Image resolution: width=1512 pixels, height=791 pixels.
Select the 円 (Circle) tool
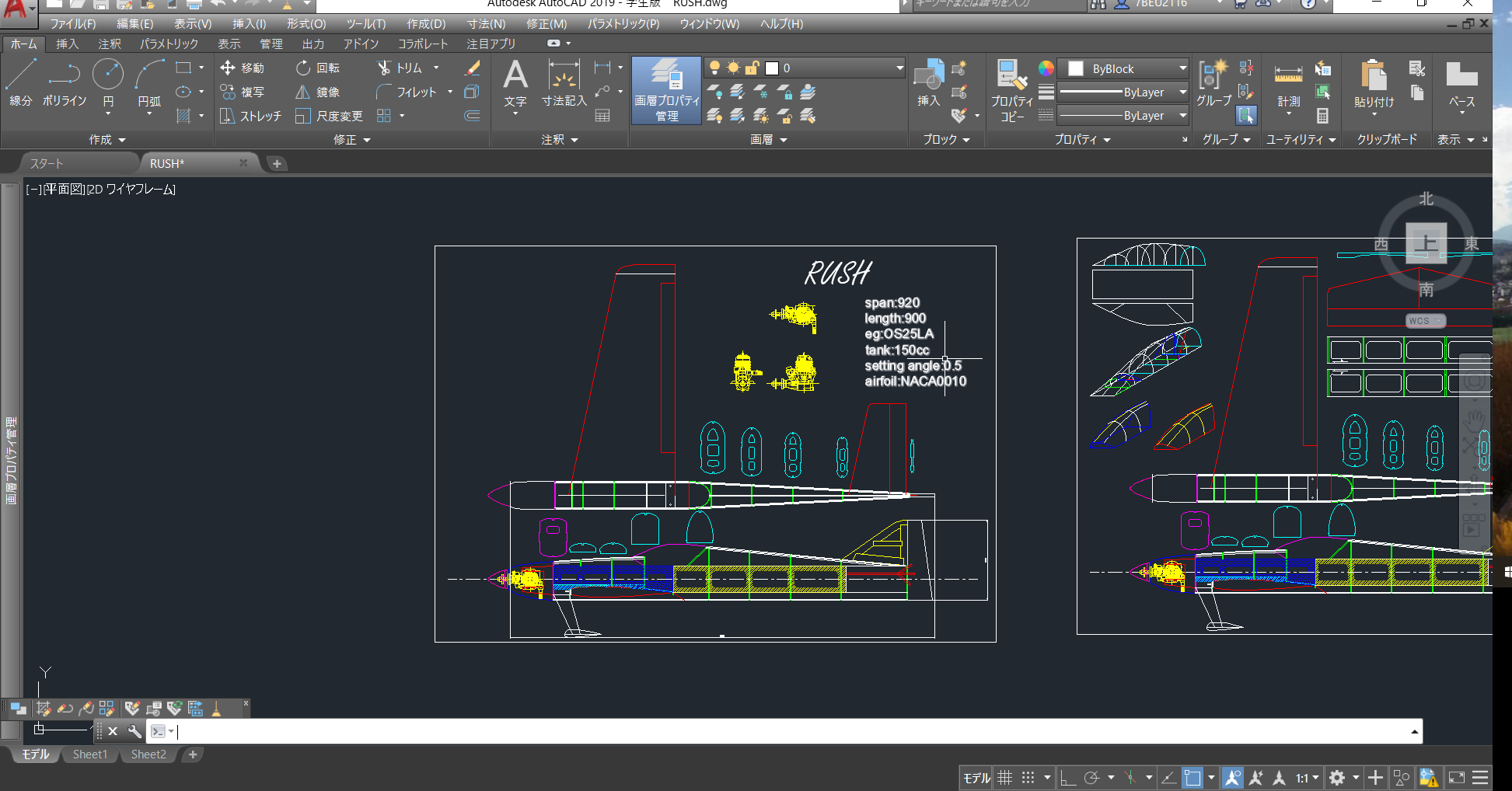(108, 83)
